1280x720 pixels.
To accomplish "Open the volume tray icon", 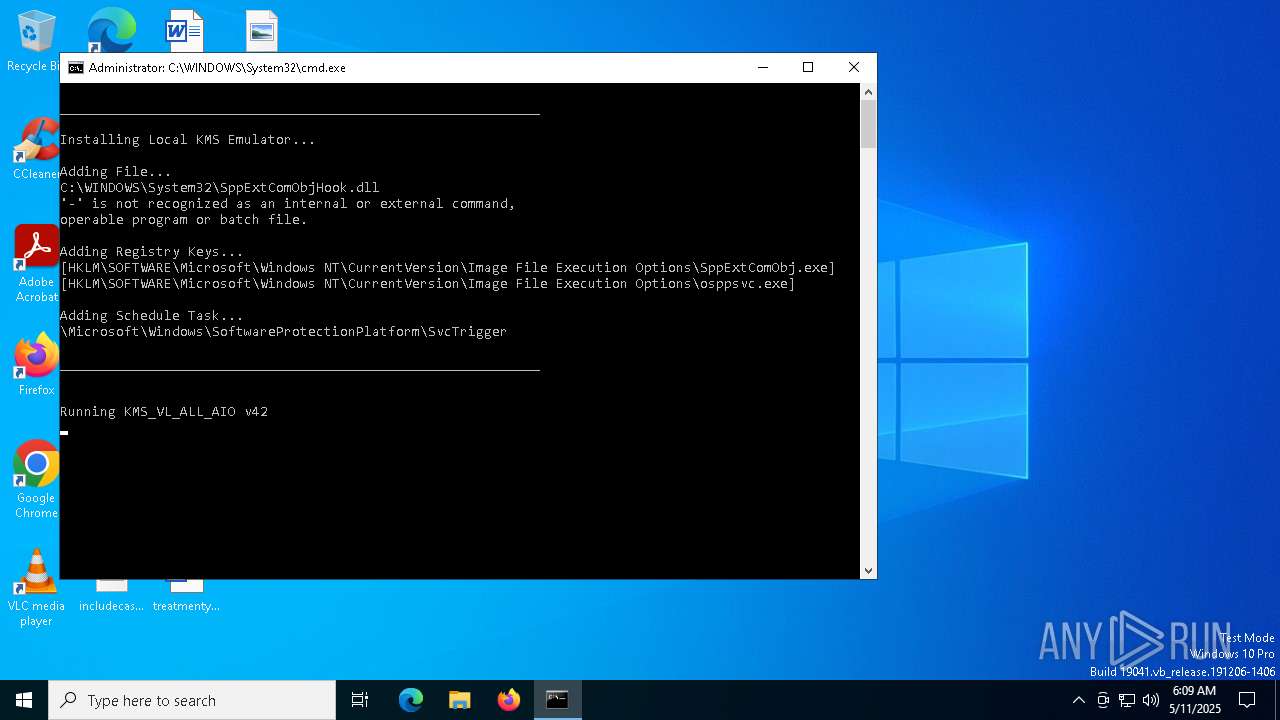I will coord(1151,700).
